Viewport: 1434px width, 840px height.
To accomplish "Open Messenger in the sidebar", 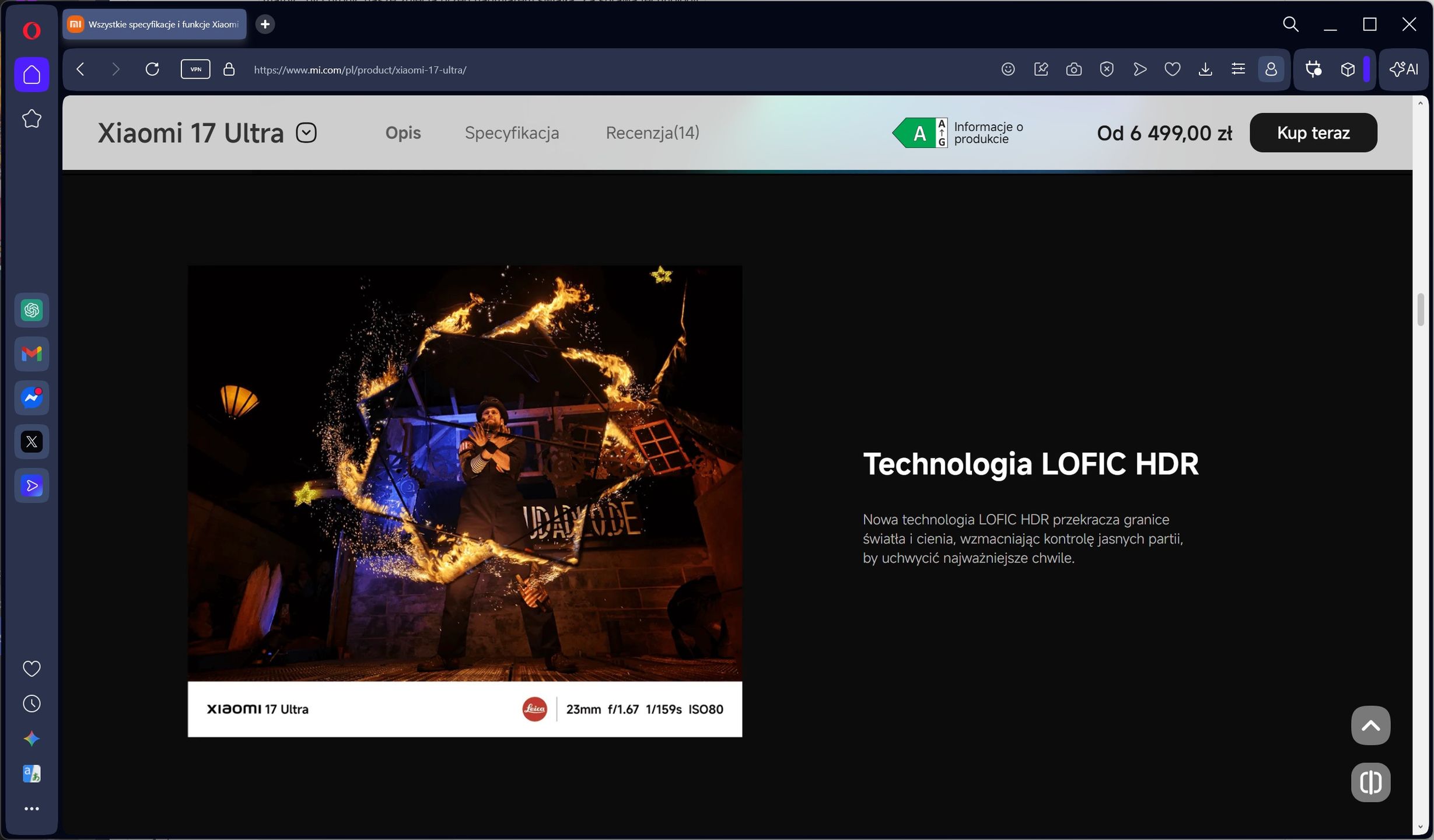I will coord(32,398).
